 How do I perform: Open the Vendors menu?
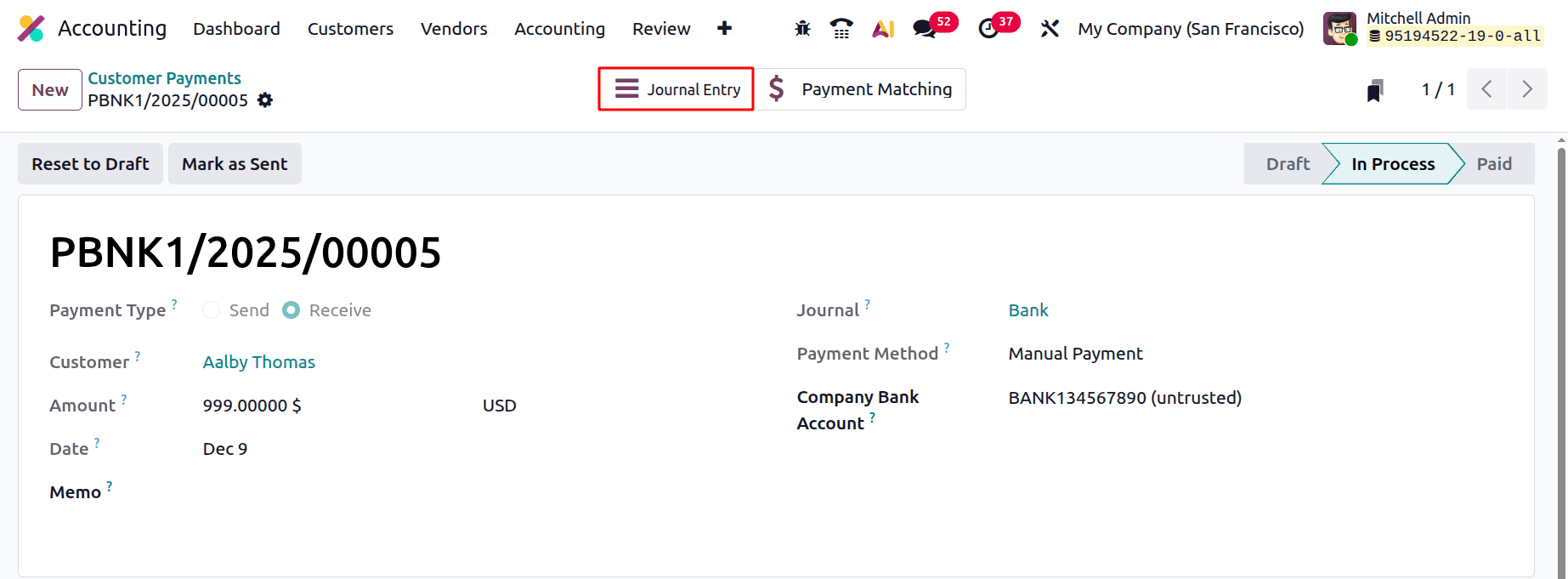[454, 29]
